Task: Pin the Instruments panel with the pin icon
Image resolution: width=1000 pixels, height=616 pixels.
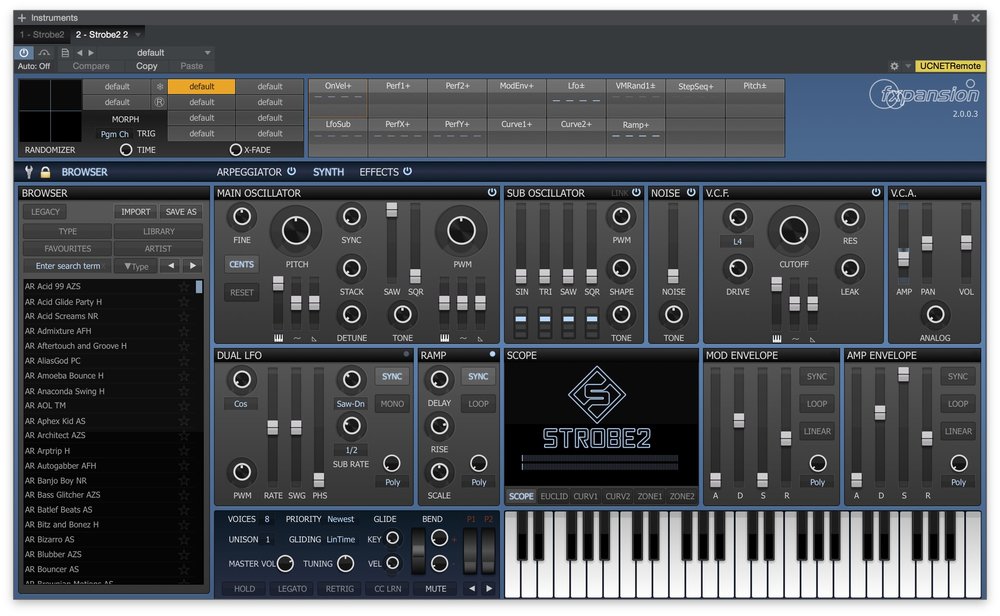Action: pos(955,18)
